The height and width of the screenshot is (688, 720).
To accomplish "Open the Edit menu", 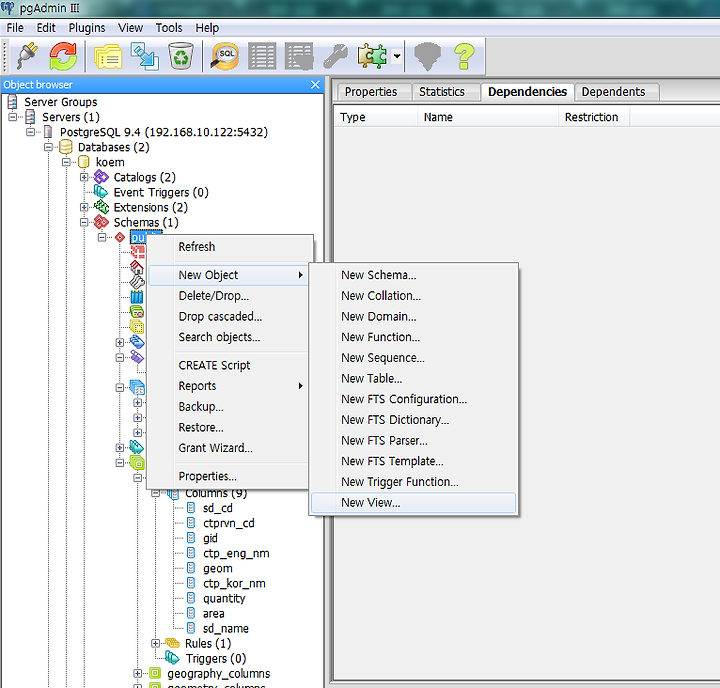I will tap(46, 28).
